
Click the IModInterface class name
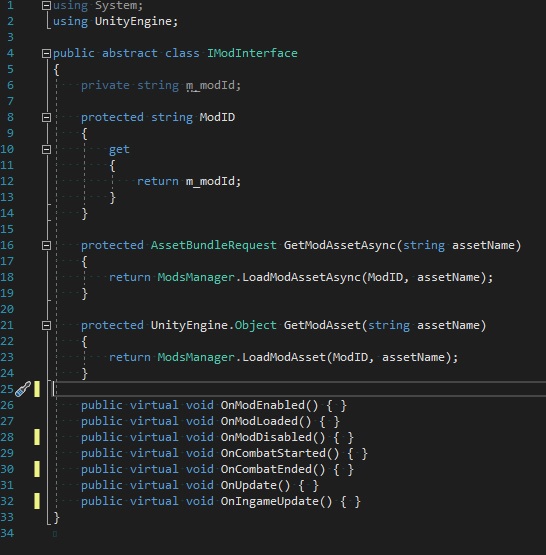point(252,53)
